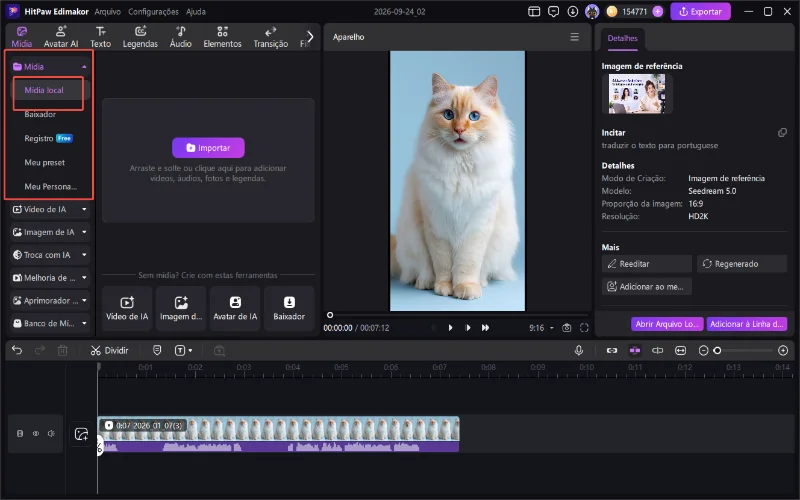Open the user avatar profile icon
This screenshot has height=500, width=800.
click(x=592, y=11)
